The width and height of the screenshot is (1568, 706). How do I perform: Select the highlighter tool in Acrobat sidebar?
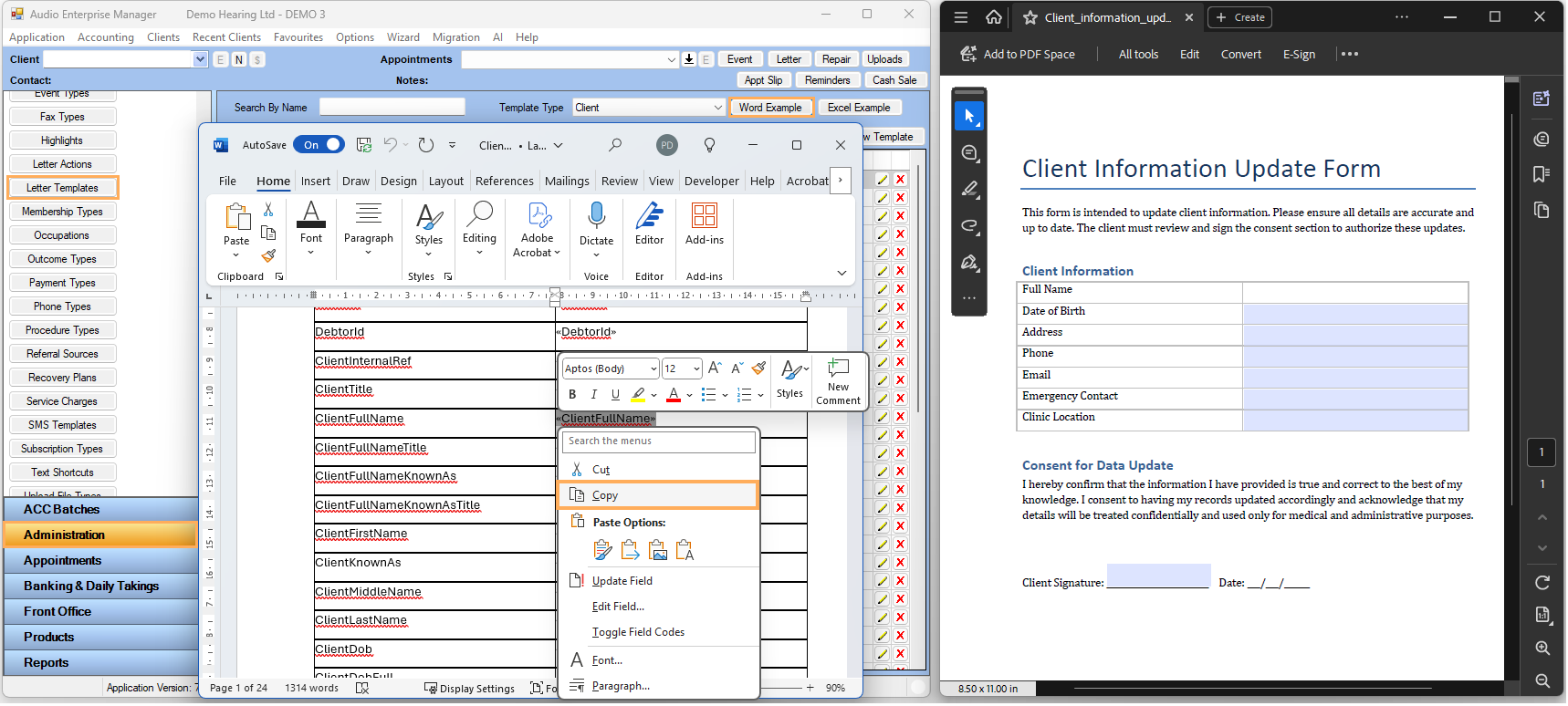(x=969, y=190)
